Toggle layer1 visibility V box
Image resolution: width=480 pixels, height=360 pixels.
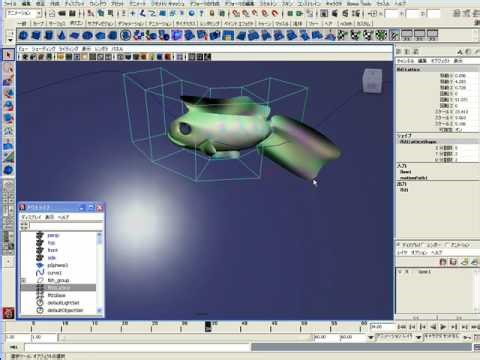[401, 272]
